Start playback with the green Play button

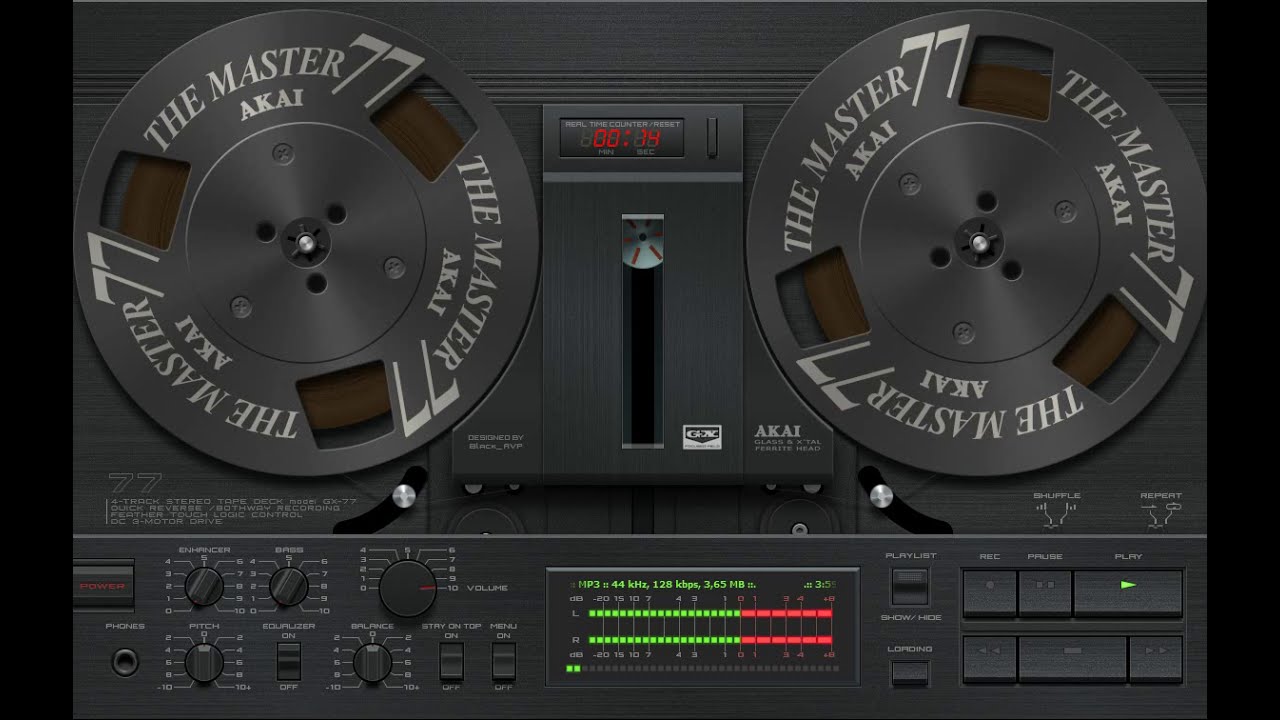pyautogui.click(x=1128, y=592)
